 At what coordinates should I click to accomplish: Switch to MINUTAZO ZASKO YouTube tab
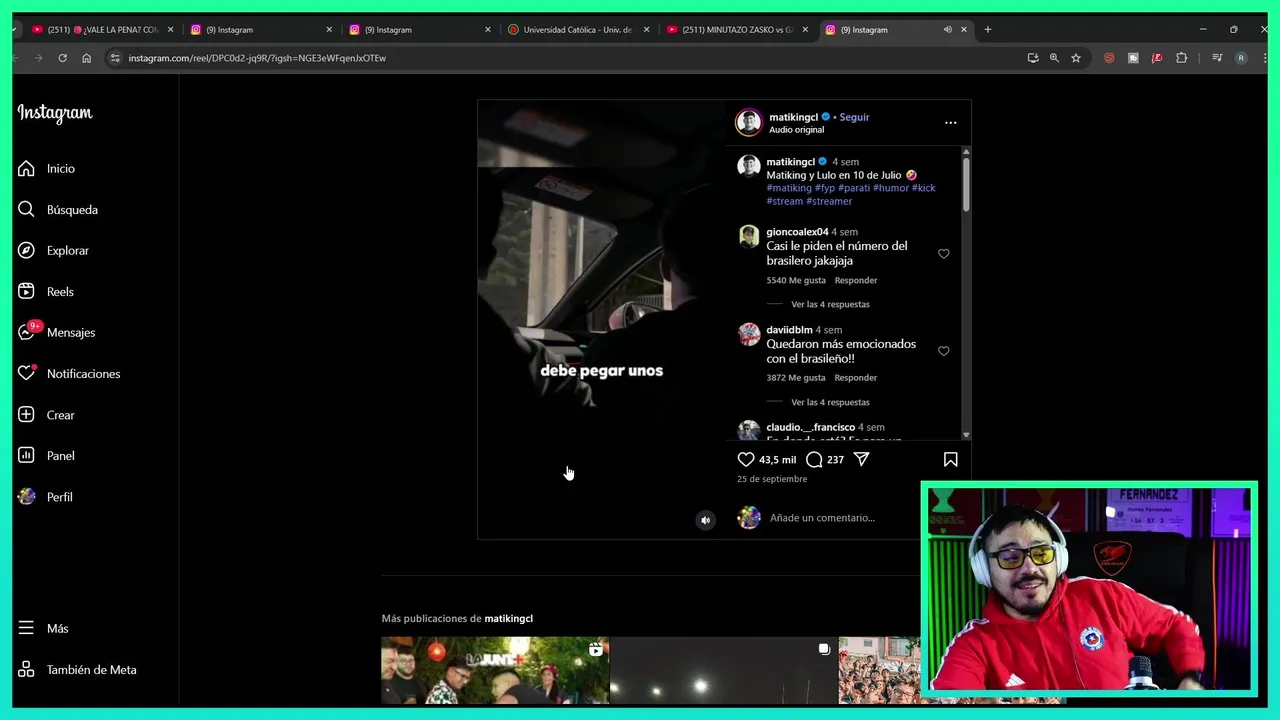pos(738,30)
